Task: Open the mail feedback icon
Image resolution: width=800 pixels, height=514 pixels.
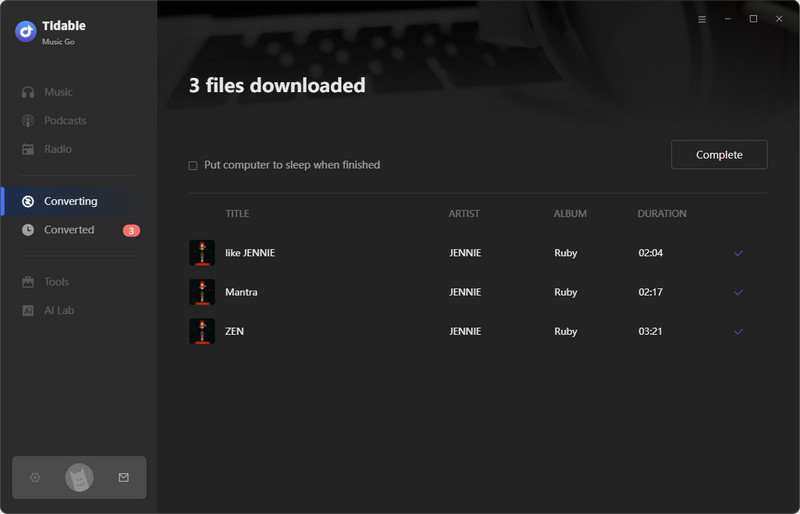Action: click(x=123, y=477)
